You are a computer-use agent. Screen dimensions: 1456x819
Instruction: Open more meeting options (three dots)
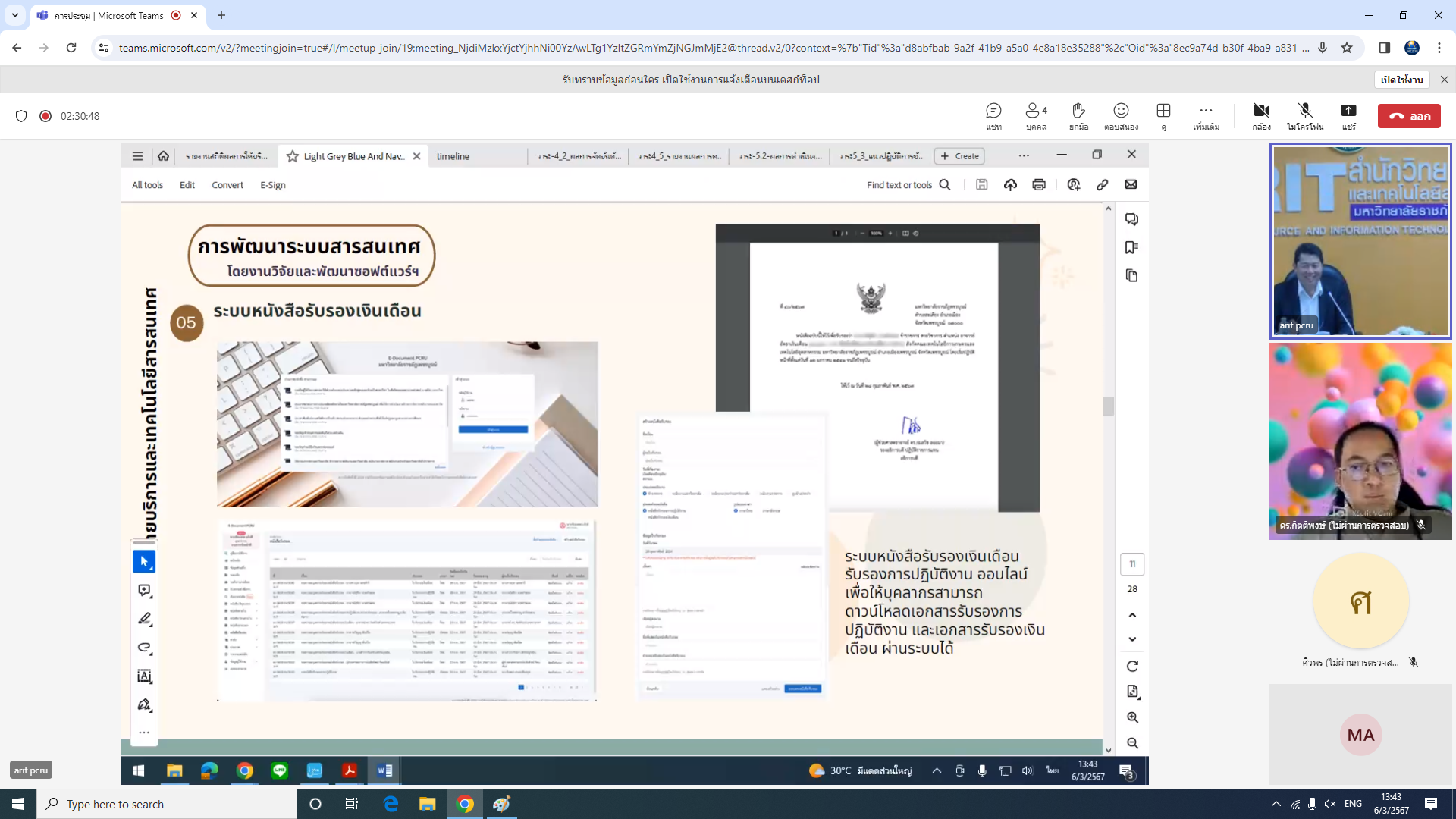pyautogui.click(x=1206, y=116)
